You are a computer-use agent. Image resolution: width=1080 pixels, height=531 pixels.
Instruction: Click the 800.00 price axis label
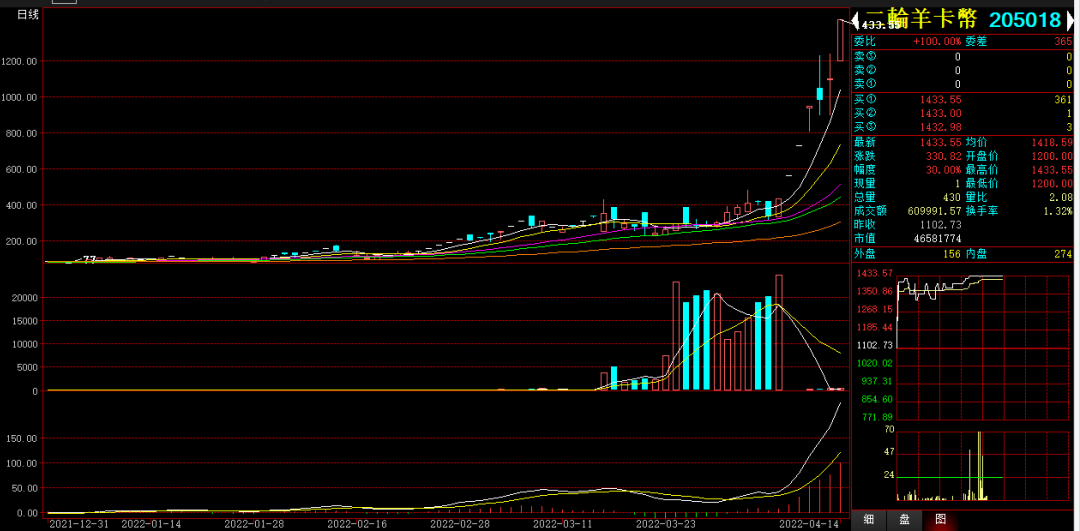(21, 134)
